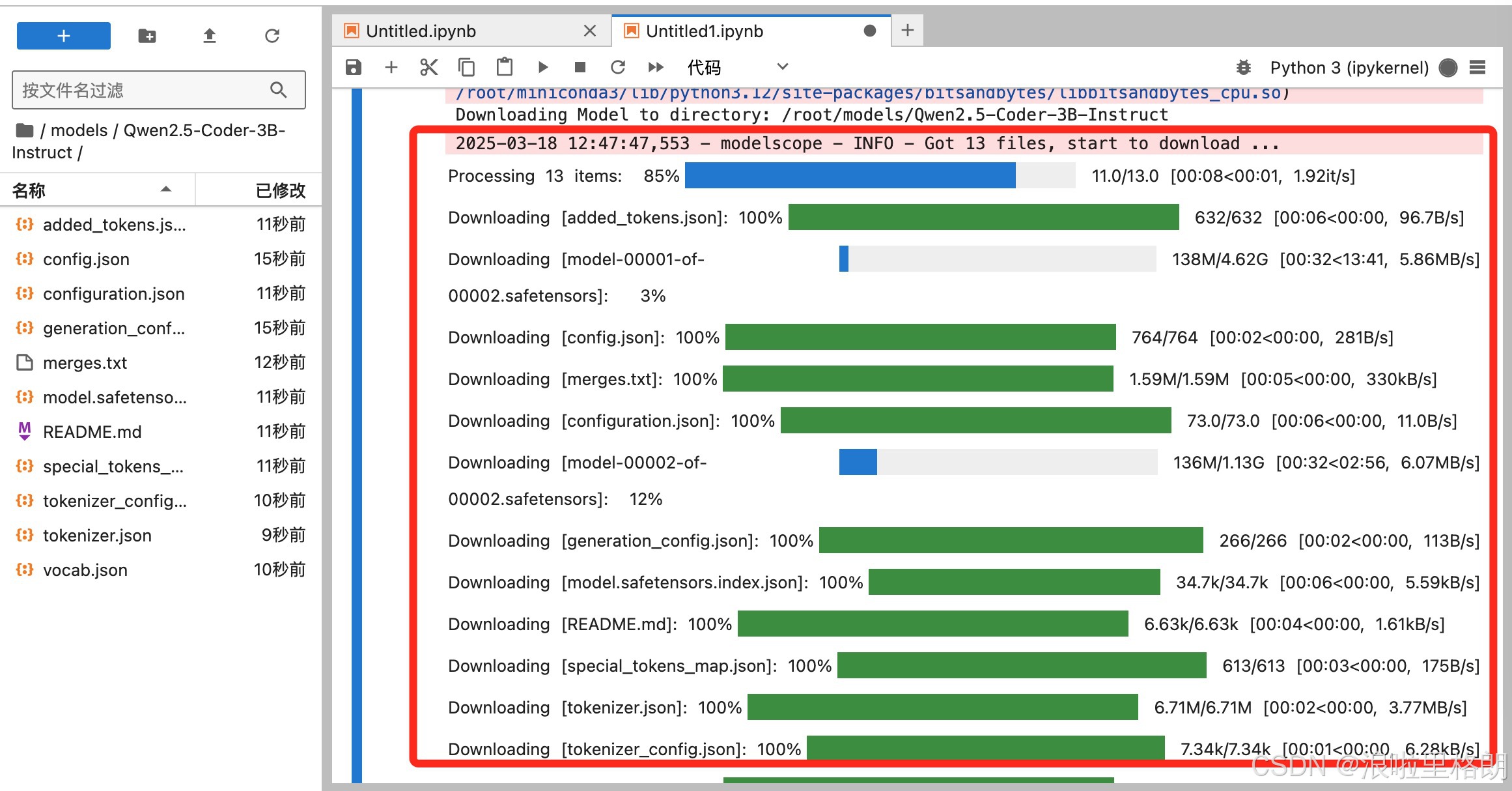This screenshot has width=1512, height=791.
Task: Interrupt the kernel with stop button
Action: coord(580,67)
